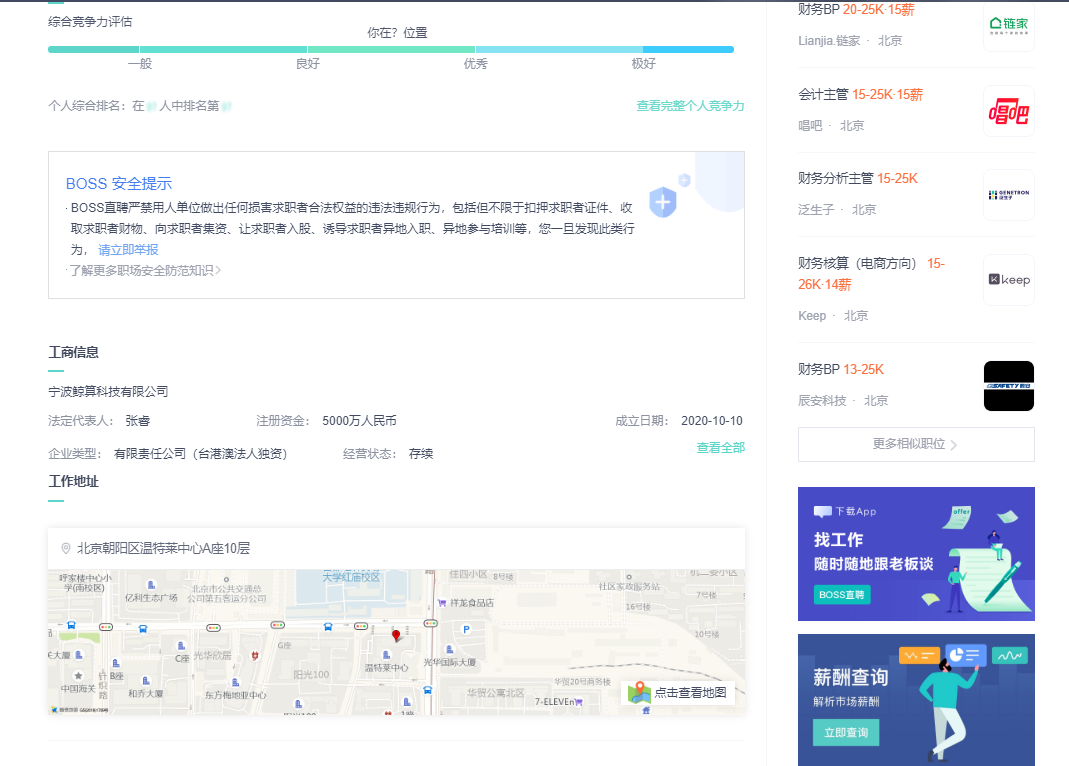Click the 唱吧 company logo
The image size is (1069, 766).
tap(1008, 111)
